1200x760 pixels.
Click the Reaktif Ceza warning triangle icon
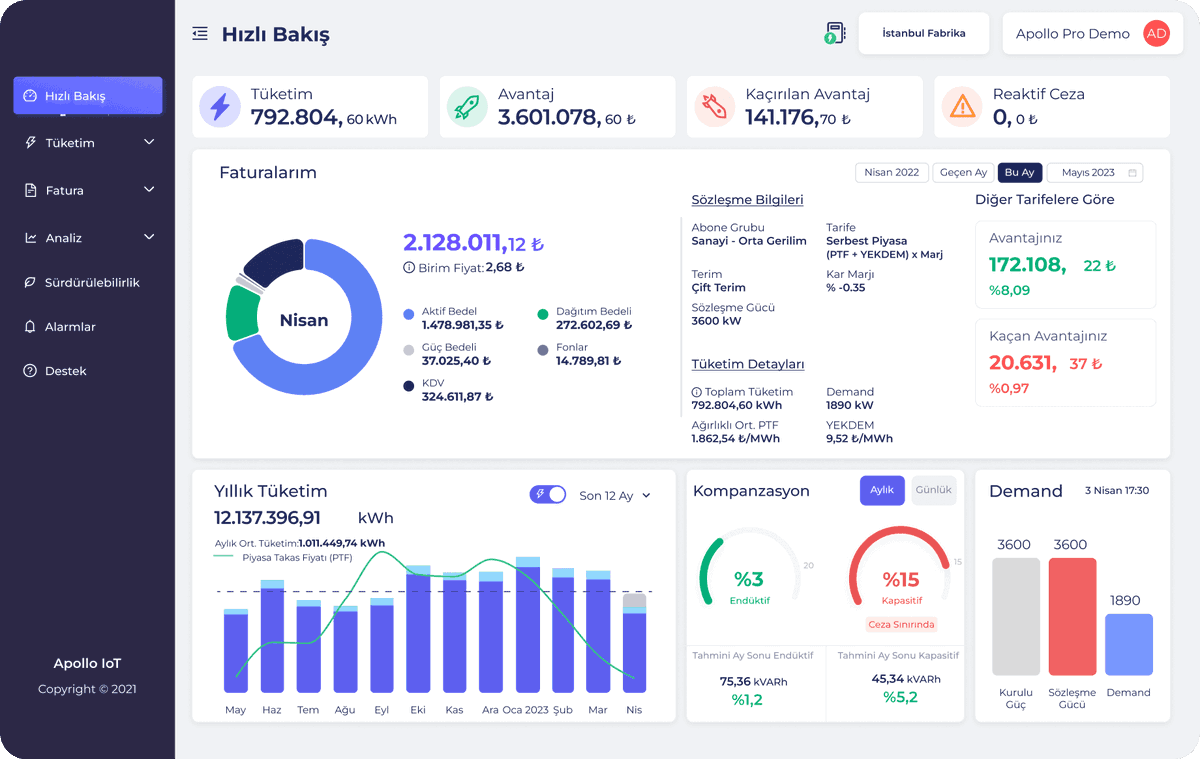pos(961,106)
